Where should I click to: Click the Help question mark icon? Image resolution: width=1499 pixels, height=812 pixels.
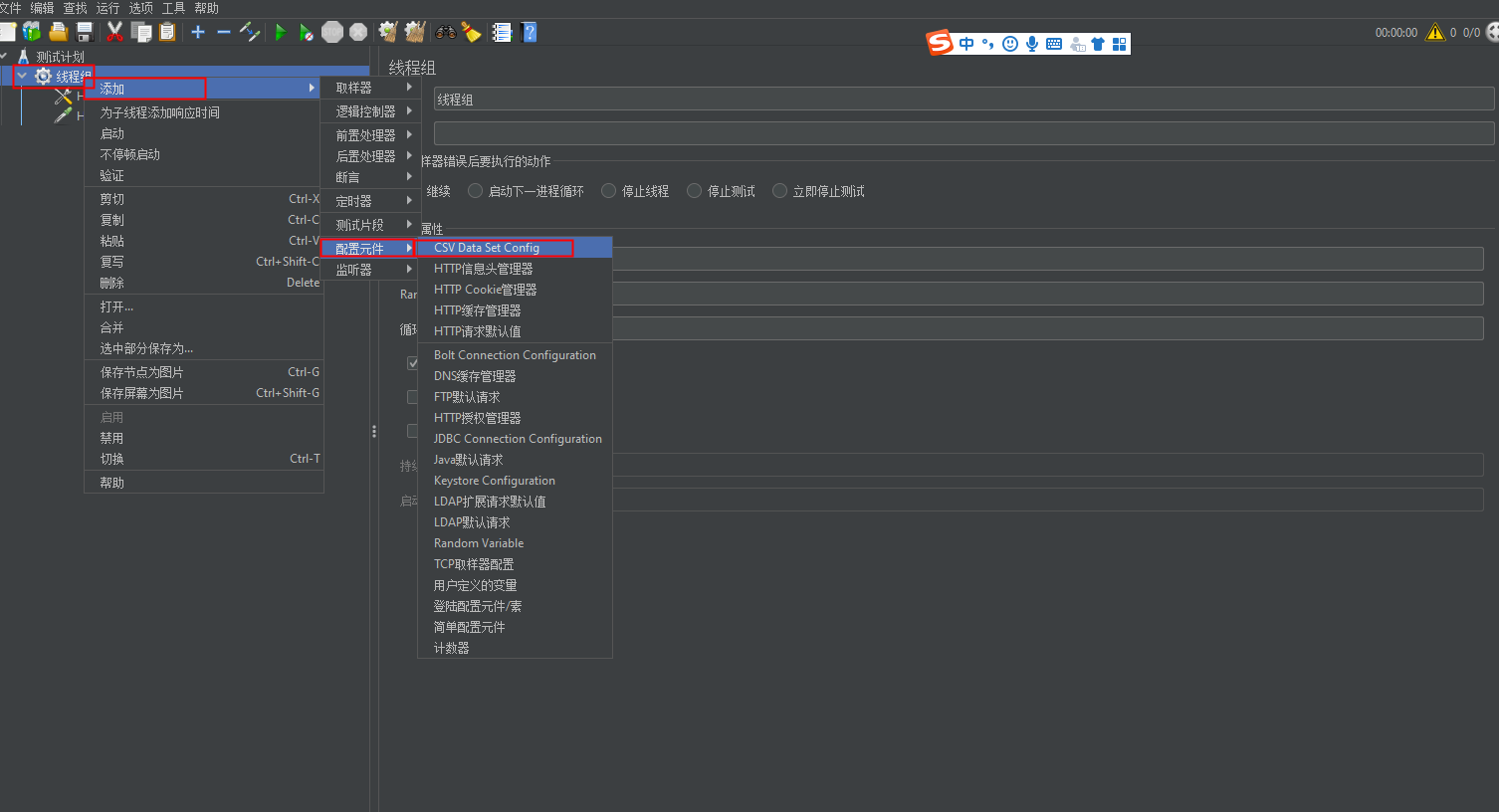click(530, 32)
